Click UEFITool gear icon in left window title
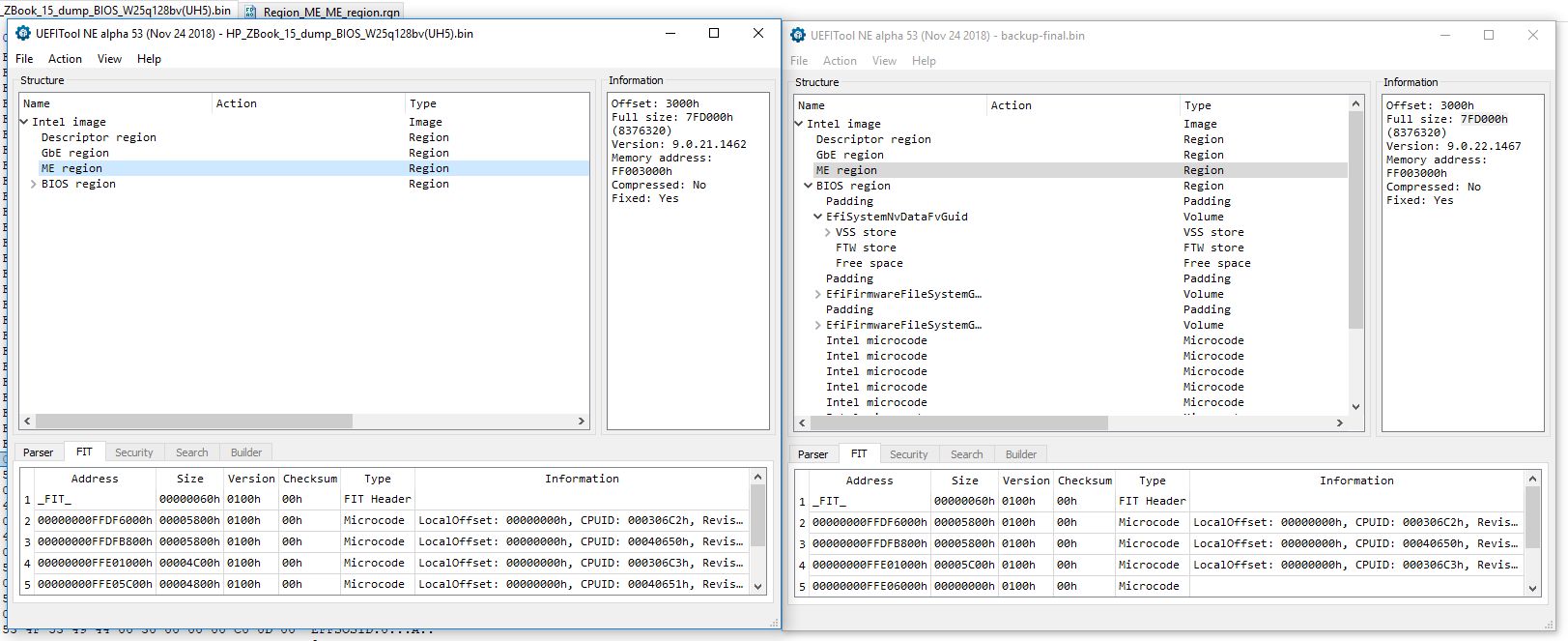 (x=23, y=34)
